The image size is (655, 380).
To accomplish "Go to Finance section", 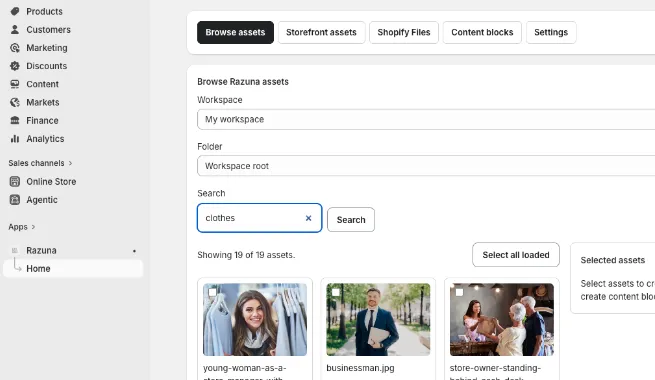I will pyautogui.click(x=42, y=120).
